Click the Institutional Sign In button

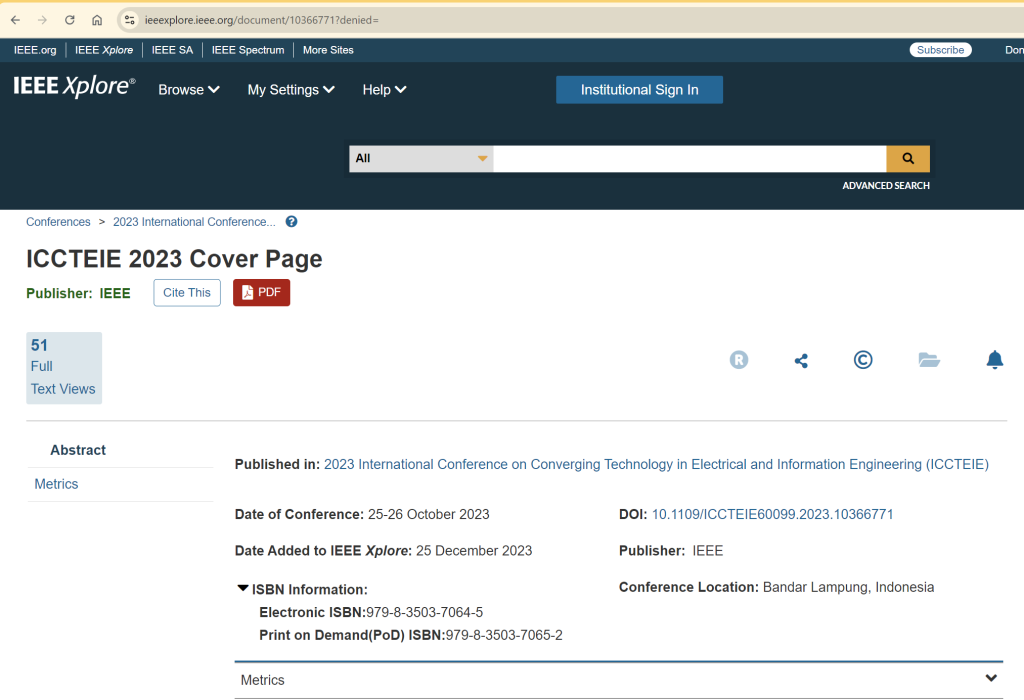(x=639, y=90)
